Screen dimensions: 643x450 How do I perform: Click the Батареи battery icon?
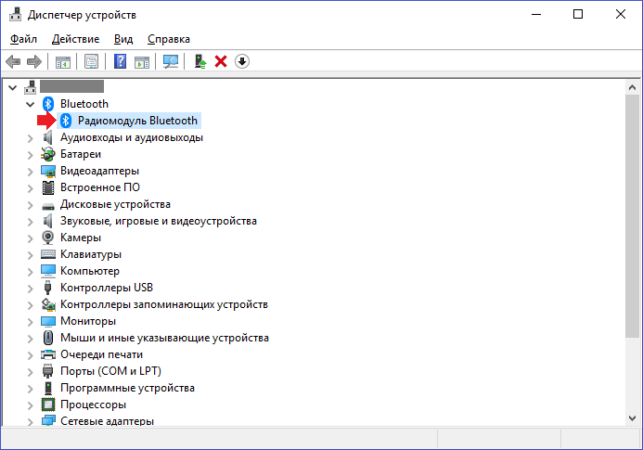(48, 154)
